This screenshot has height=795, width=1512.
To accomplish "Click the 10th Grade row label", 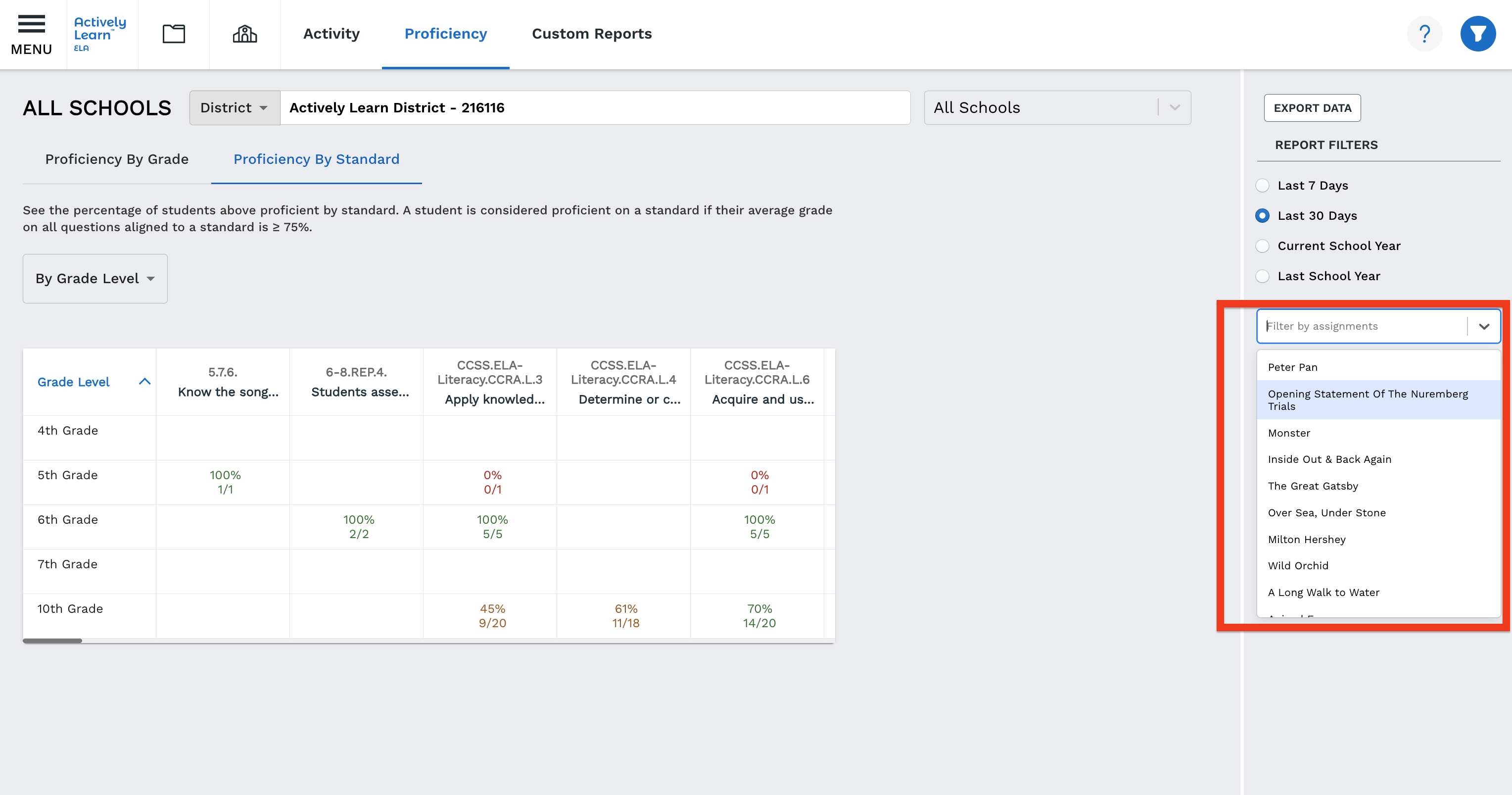I will tap(70, 609).
